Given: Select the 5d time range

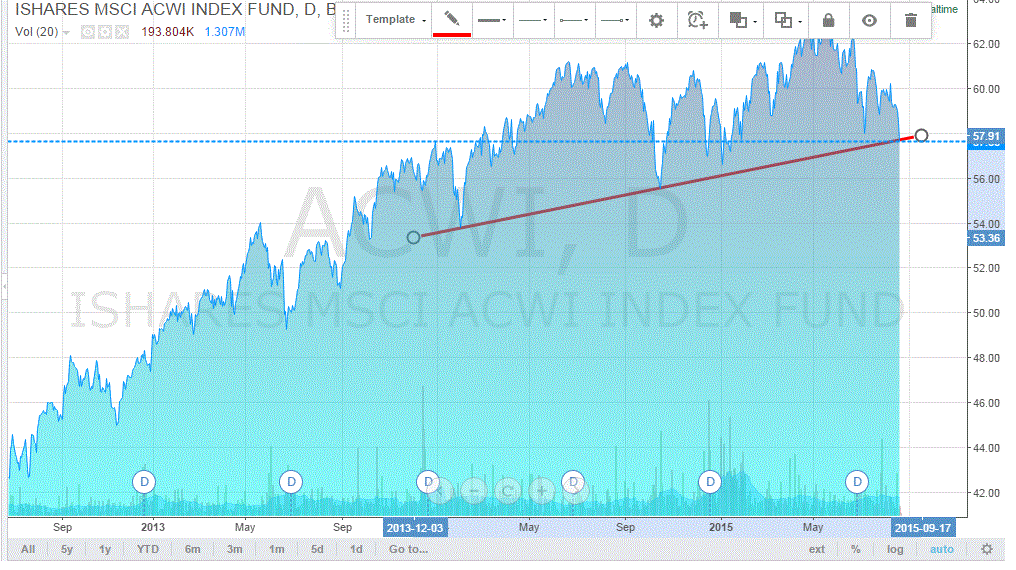Looking at the screenshot, I should (x=317, y=549).
